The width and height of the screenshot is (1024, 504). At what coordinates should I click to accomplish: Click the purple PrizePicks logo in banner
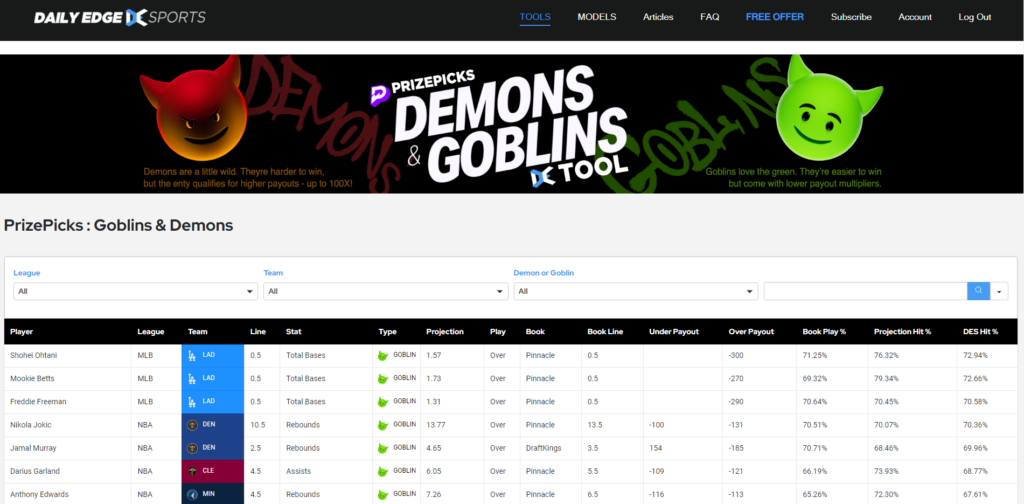coord(379,95)
